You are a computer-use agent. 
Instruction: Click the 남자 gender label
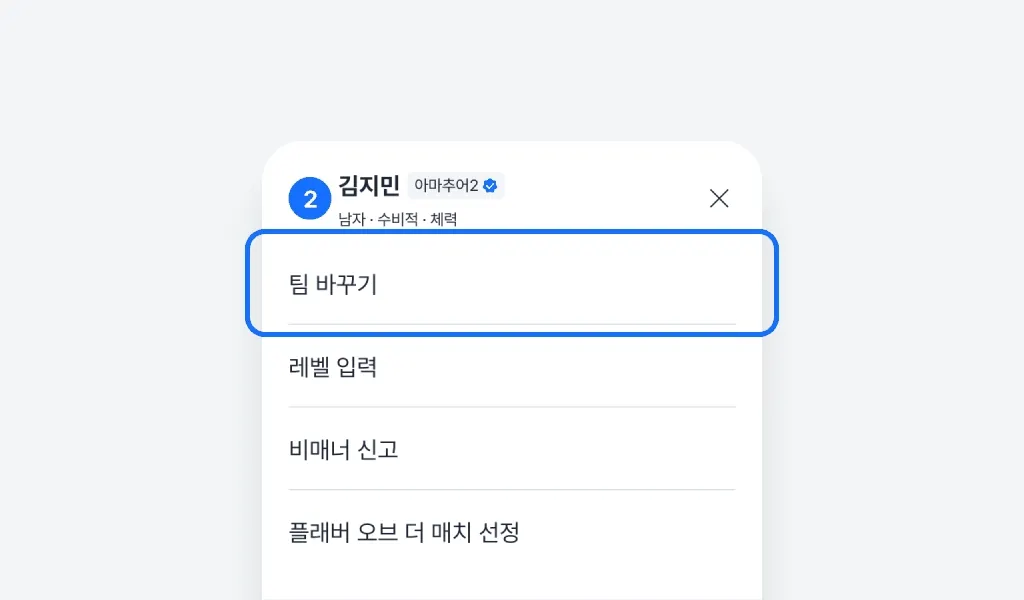coord(351,218)
